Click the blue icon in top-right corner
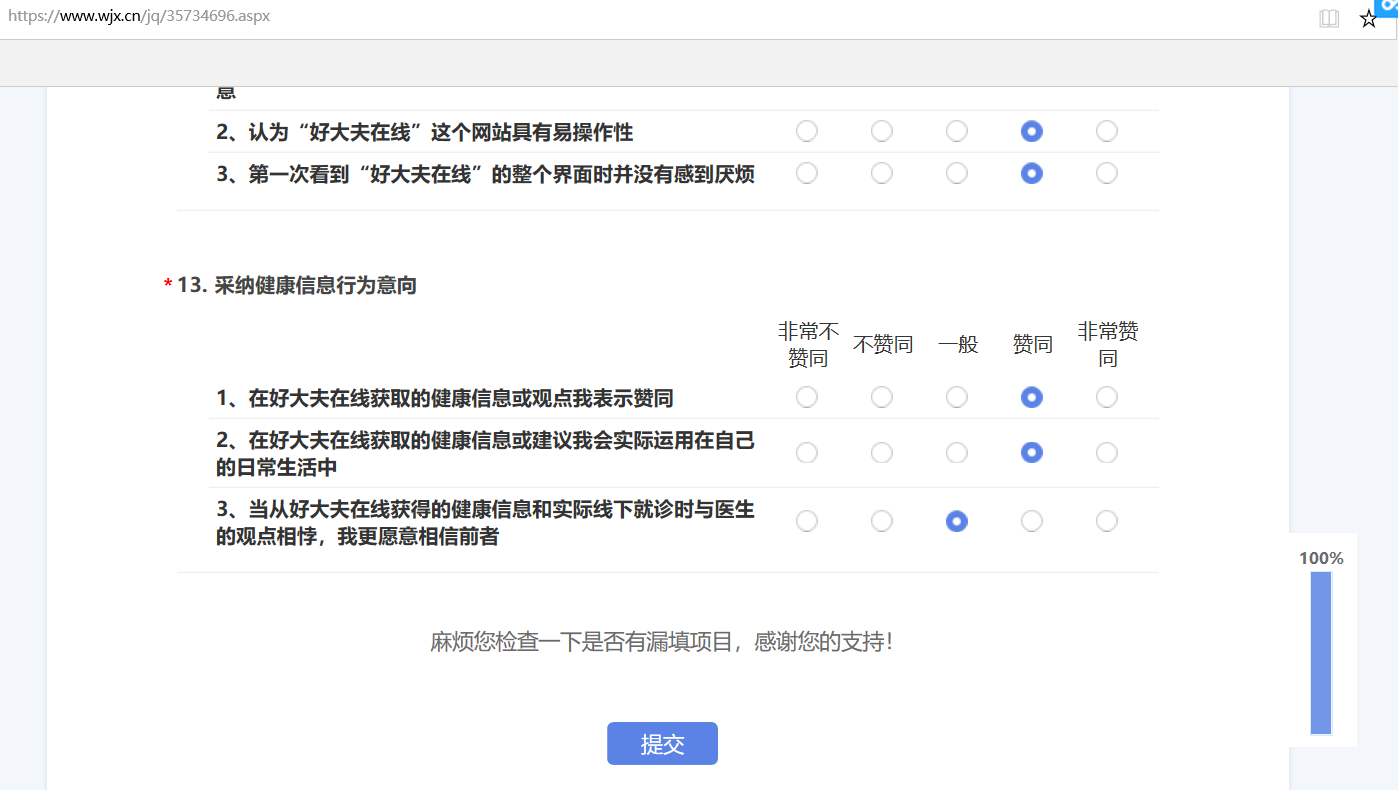 [1388, 6]
